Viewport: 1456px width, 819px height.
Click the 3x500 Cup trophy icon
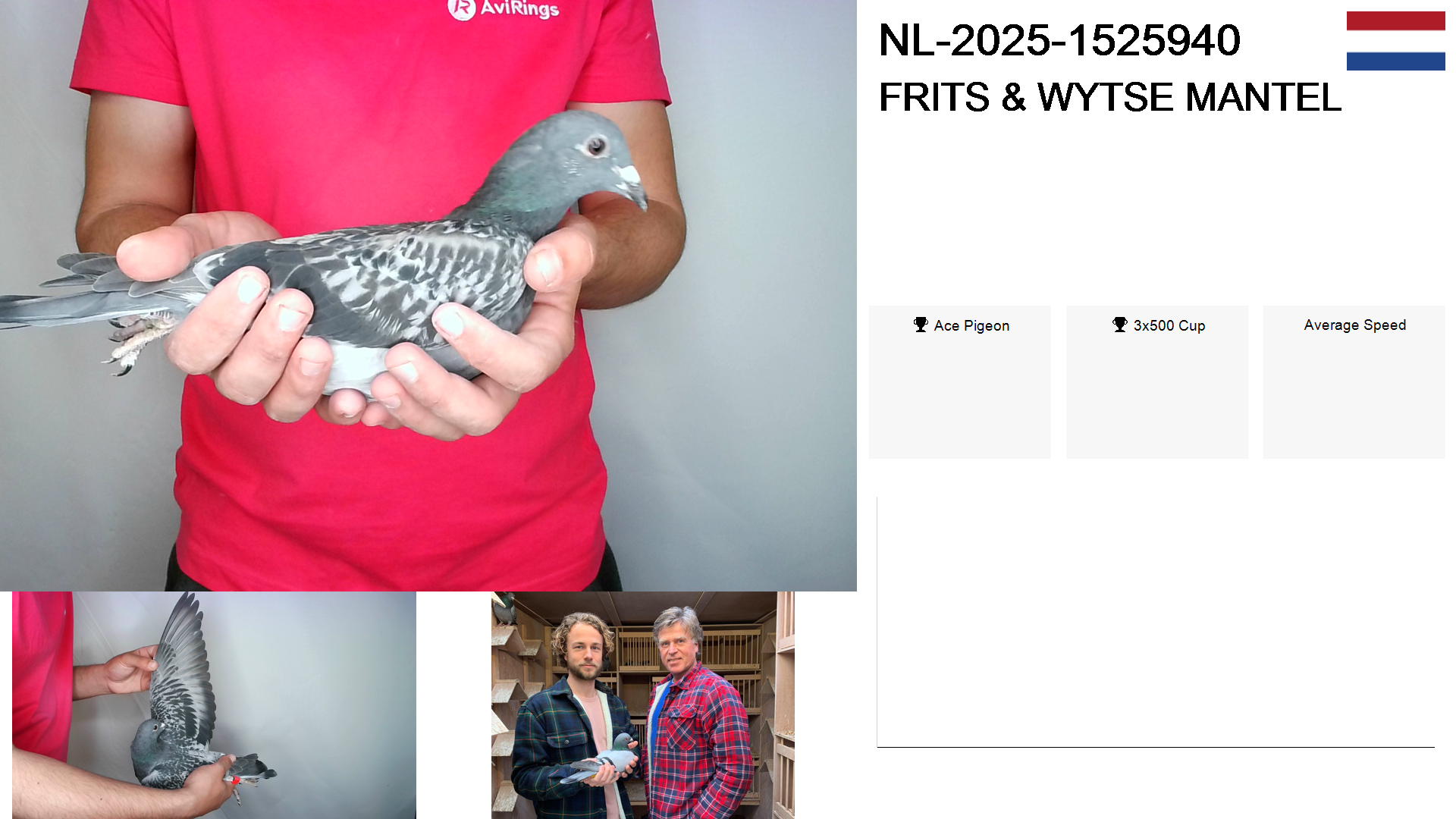[x=1120, y=325]
